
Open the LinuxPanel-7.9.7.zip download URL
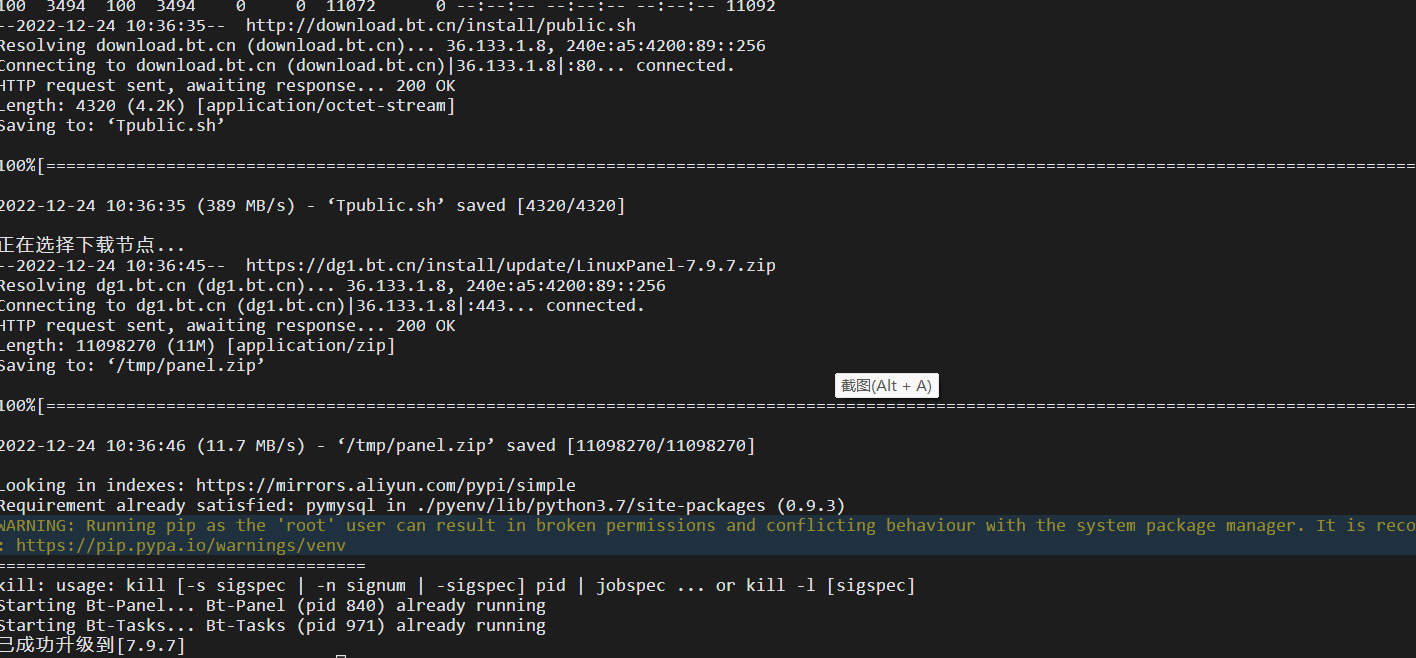tap(511, 265)
